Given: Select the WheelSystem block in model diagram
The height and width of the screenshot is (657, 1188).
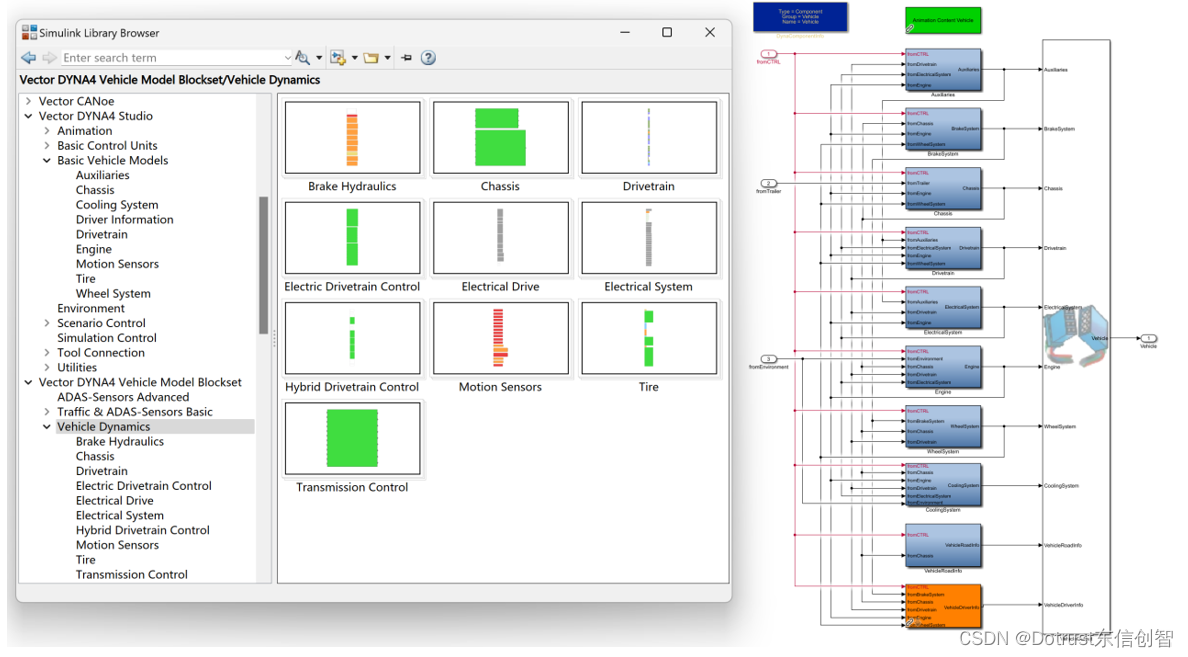Looking at the screenshot, I should click(x=943, y=427).
